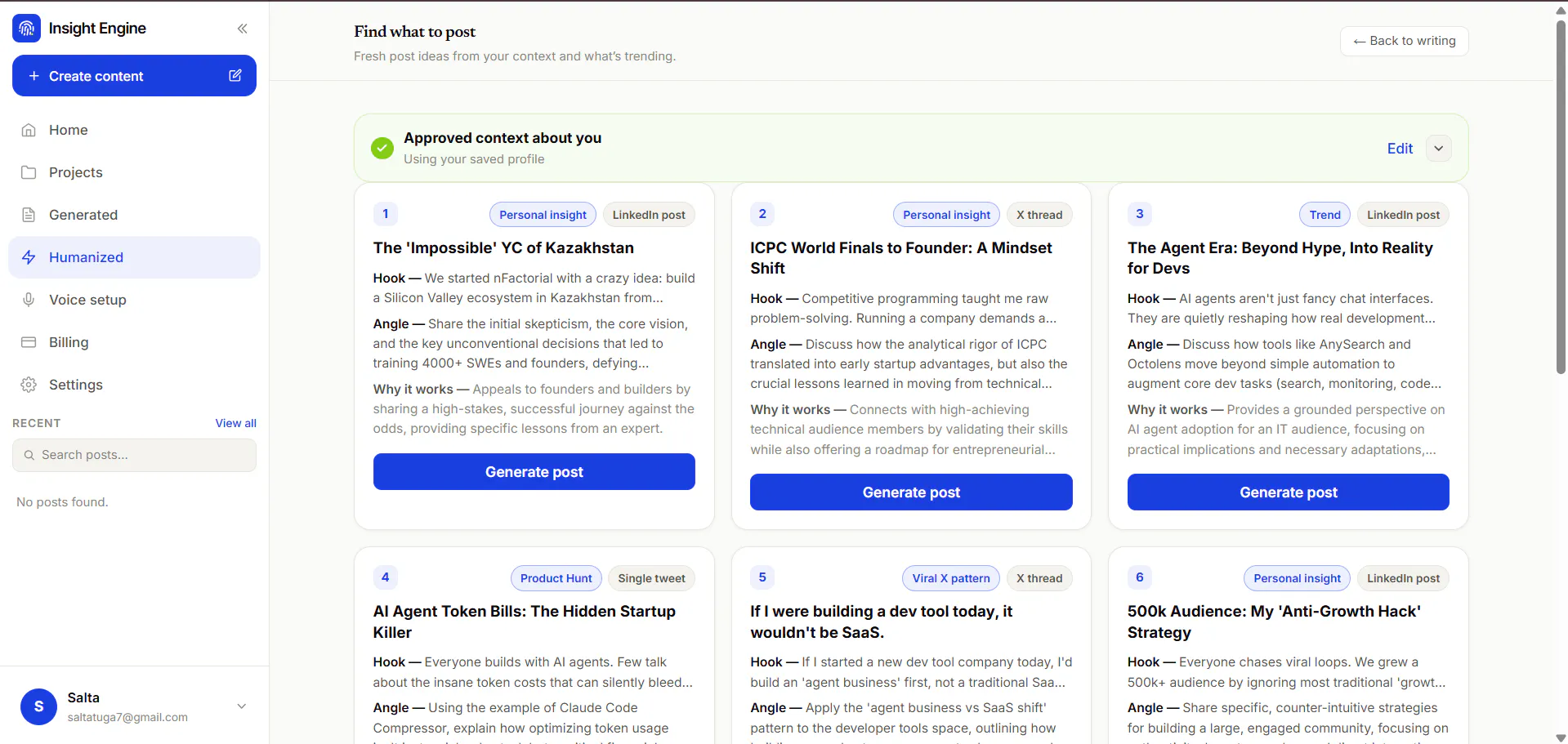The width and height of the screenshot is (1568, 744).
Task: Generate post for ICPC World Finals card
Action: click(x=911, y=492)
